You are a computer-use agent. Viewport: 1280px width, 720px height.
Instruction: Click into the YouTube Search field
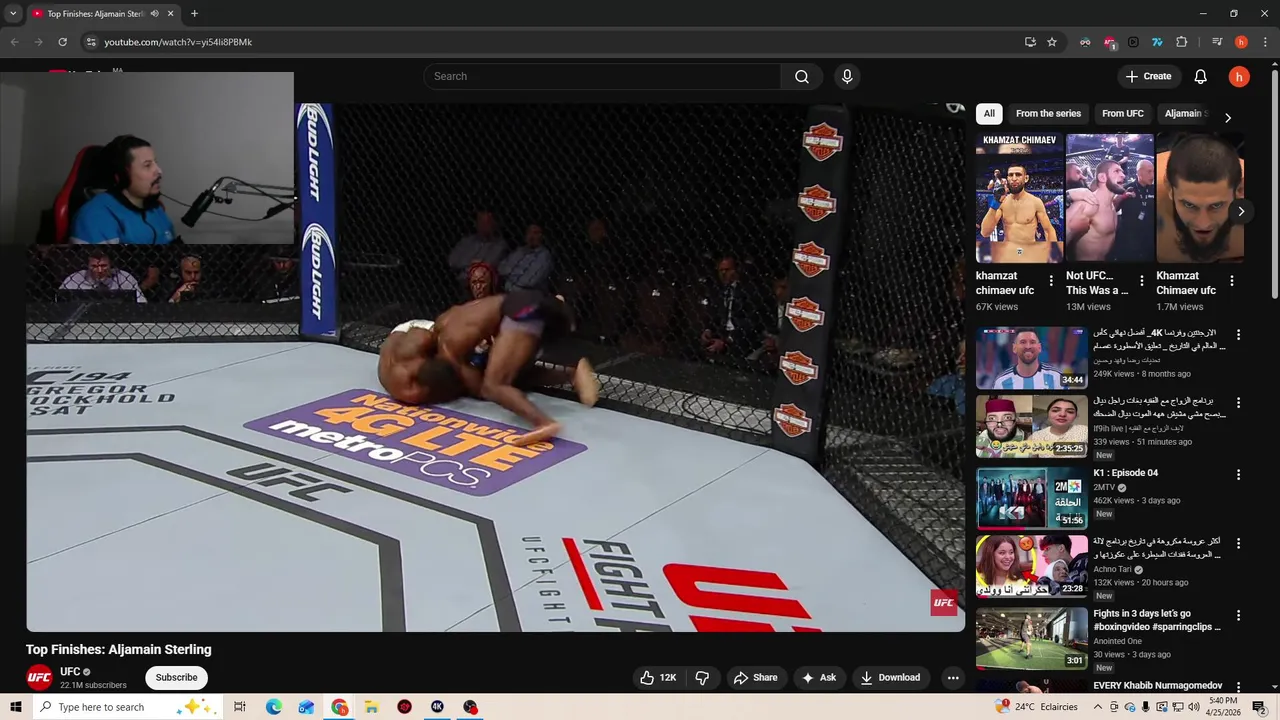602,77
